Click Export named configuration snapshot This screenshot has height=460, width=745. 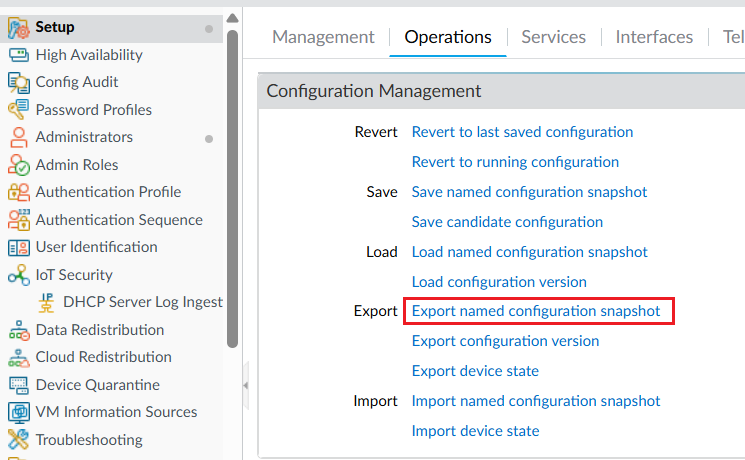point(535,311)
